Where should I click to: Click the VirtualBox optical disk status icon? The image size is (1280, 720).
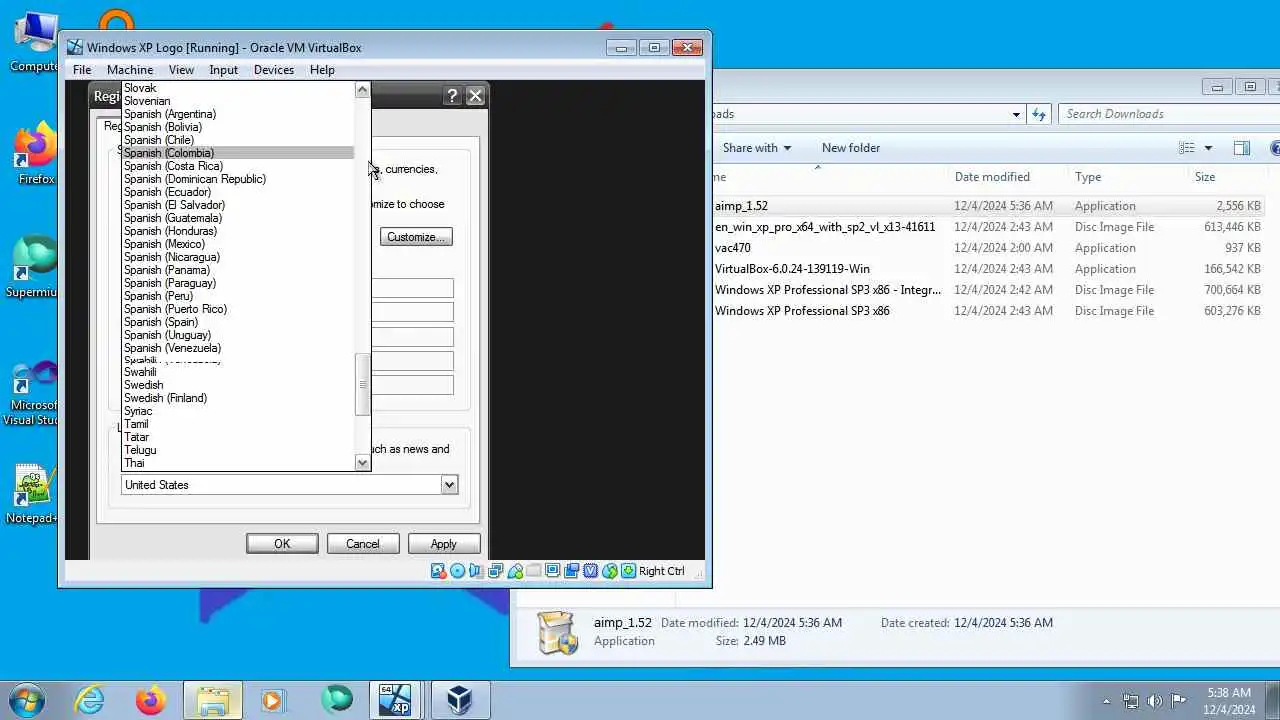(457, 571)
